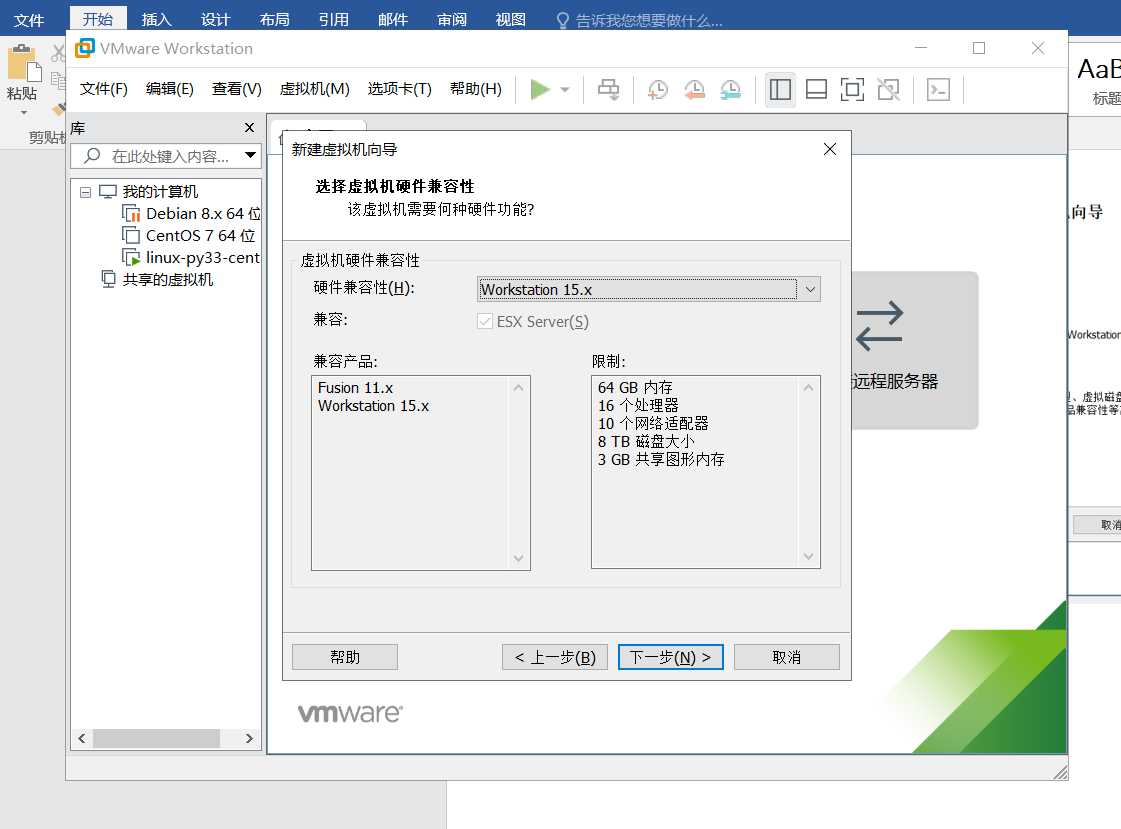Open the Snapshot Manager icon
Screen dimensions: 1121x829
[x=730, y=89]
